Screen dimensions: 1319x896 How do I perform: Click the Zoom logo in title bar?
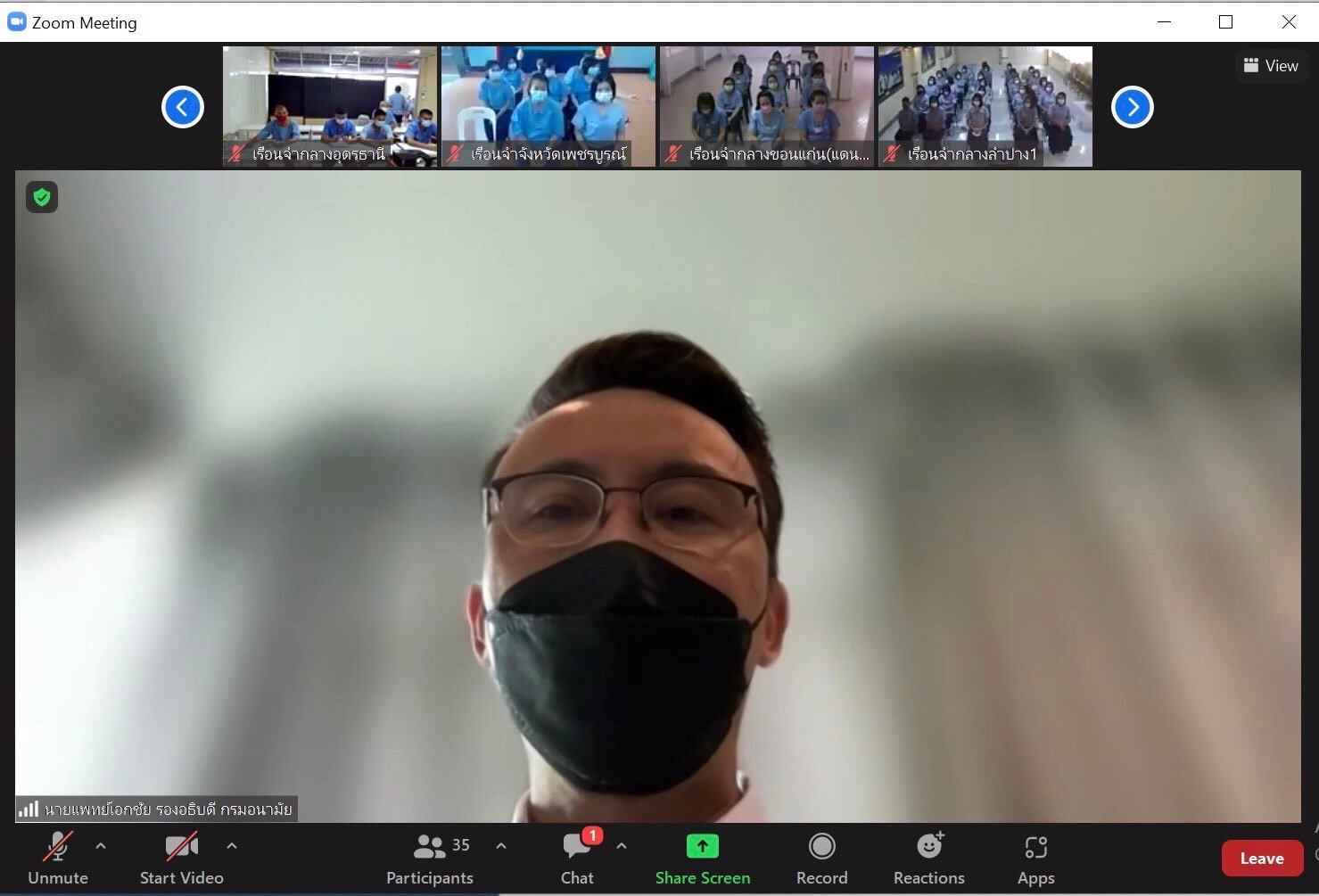16,22
